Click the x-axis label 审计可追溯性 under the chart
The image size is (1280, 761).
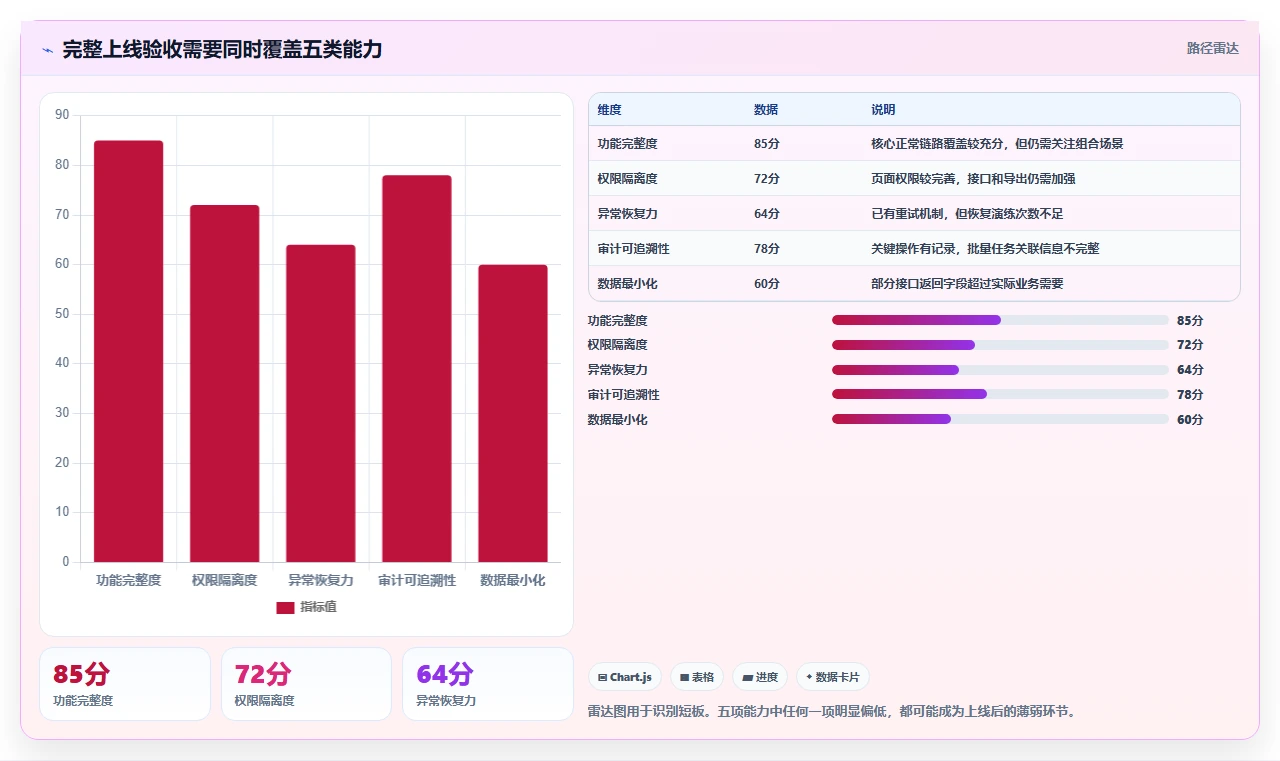coord(417,580)
